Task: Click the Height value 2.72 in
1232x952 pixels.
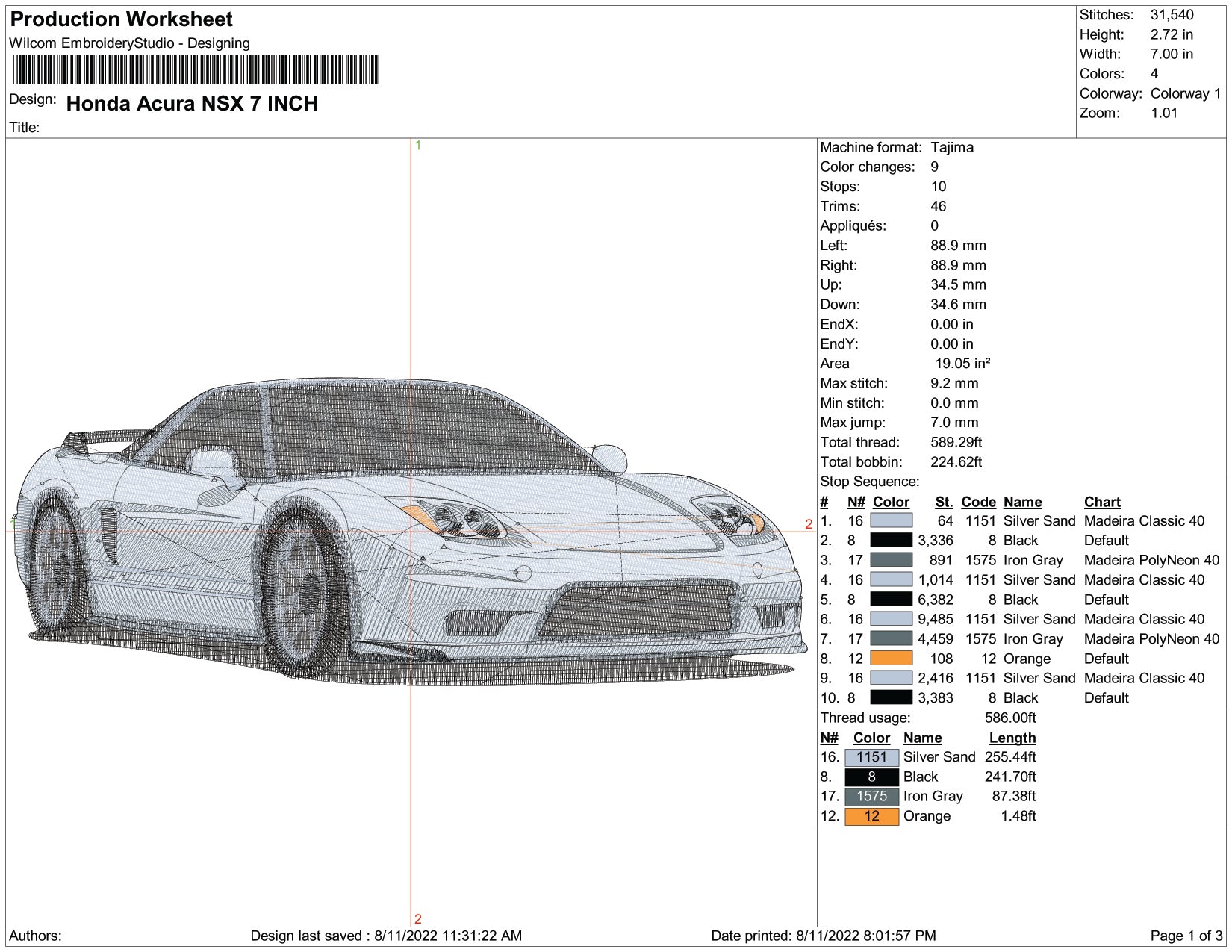Action: (x=1172, y=34)
